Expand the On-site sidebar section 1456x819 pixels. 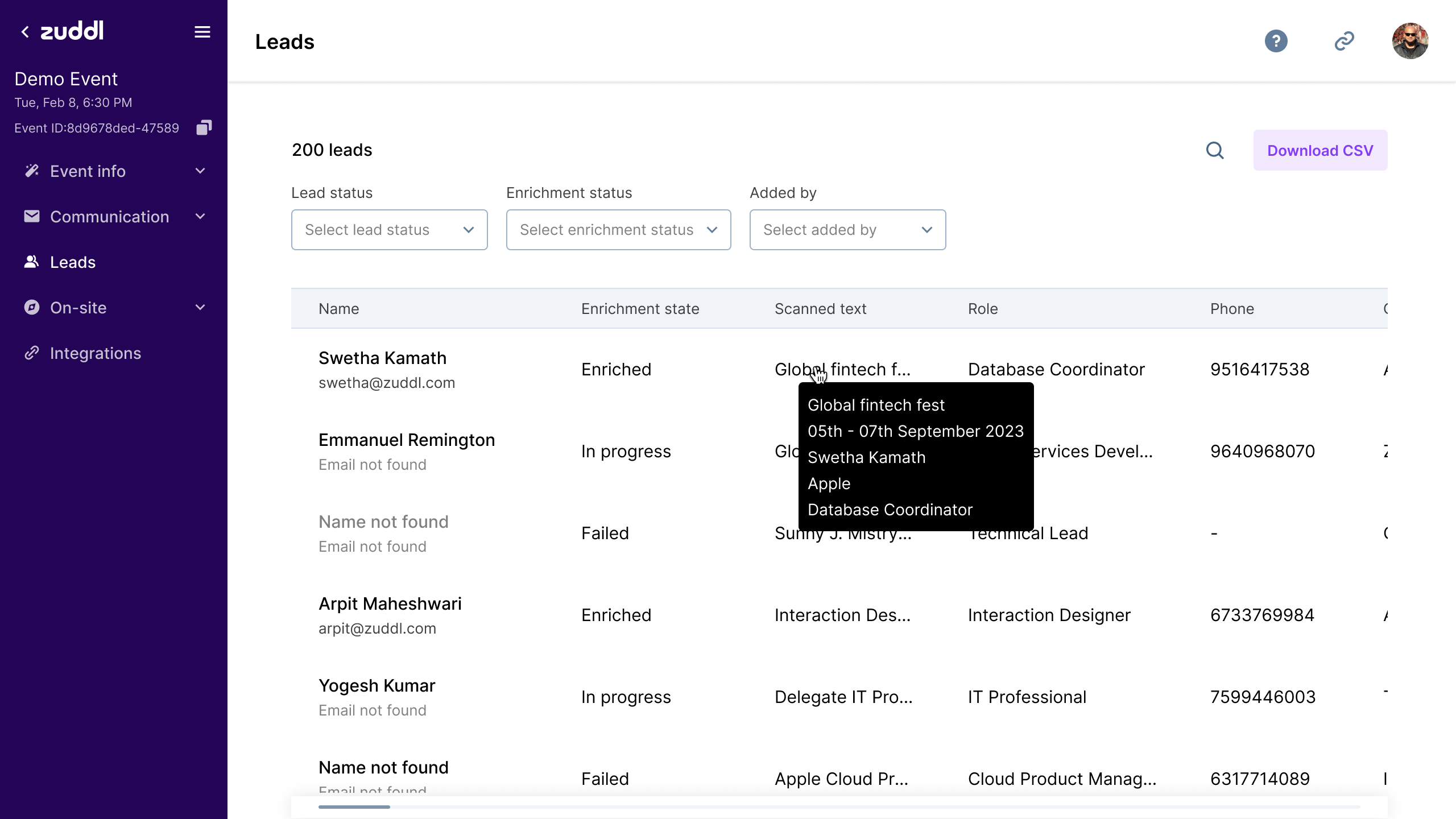(200, 308)
